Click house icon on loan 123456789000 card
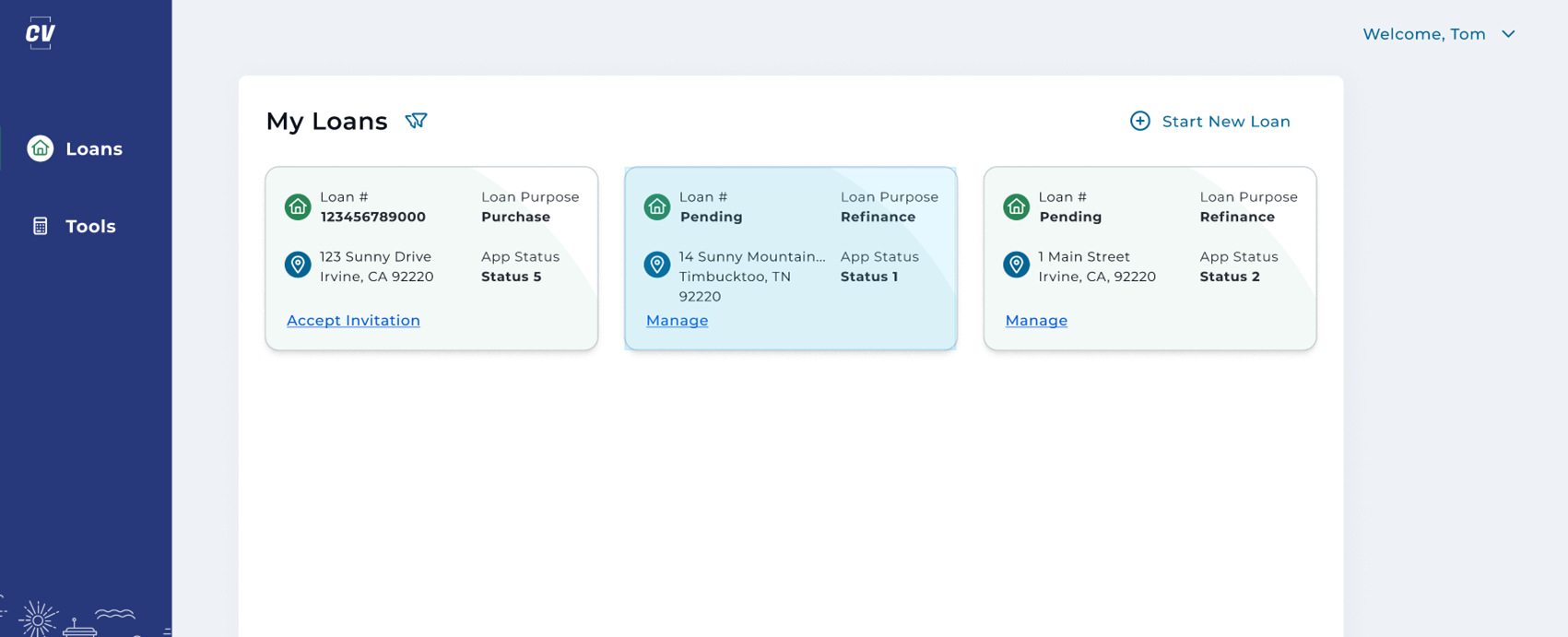The height and width of the screenshot is (637, 1568). [x=298, y=206]
